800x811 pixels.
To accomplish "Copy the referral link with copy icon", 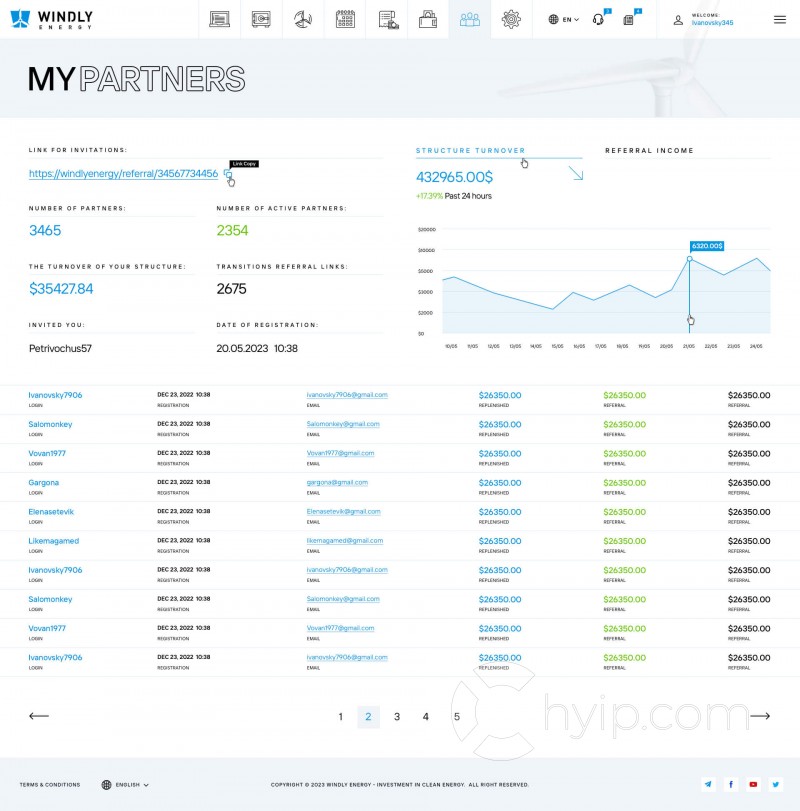I will click(228, 174).
